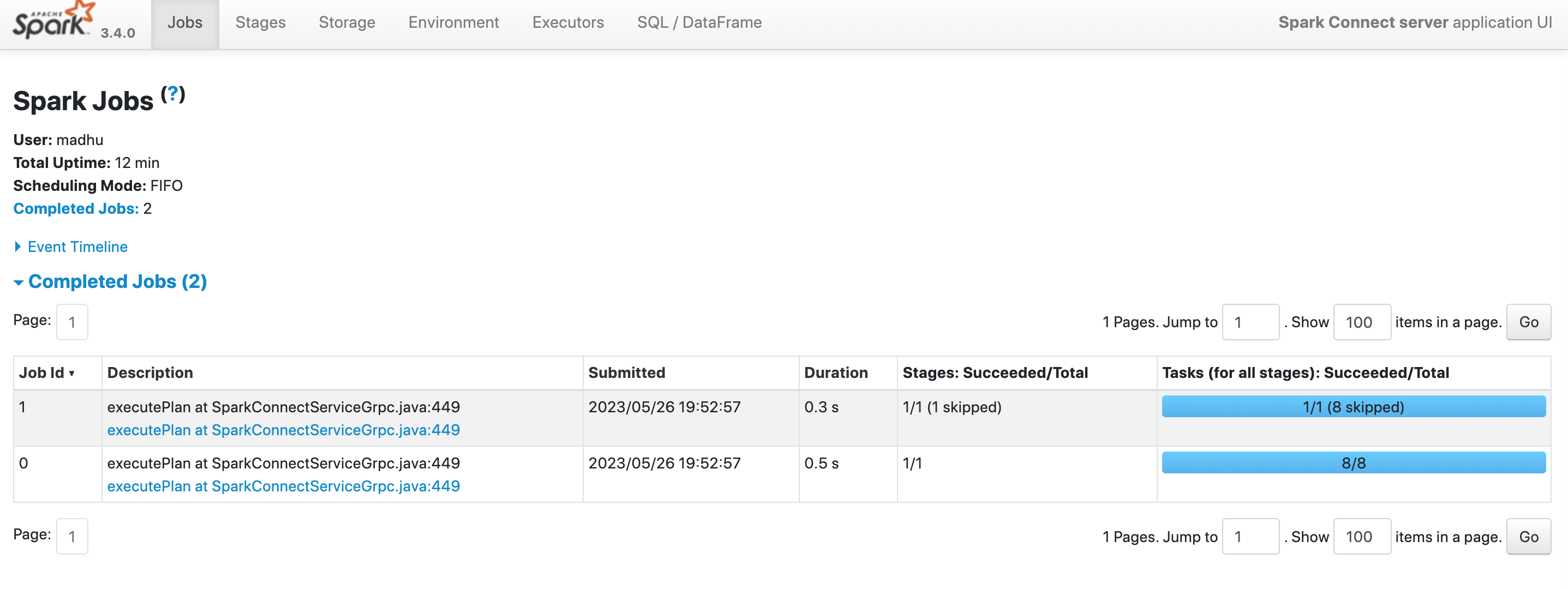
Task: Open executePlan link for job 1
Action: click(283, 430)
